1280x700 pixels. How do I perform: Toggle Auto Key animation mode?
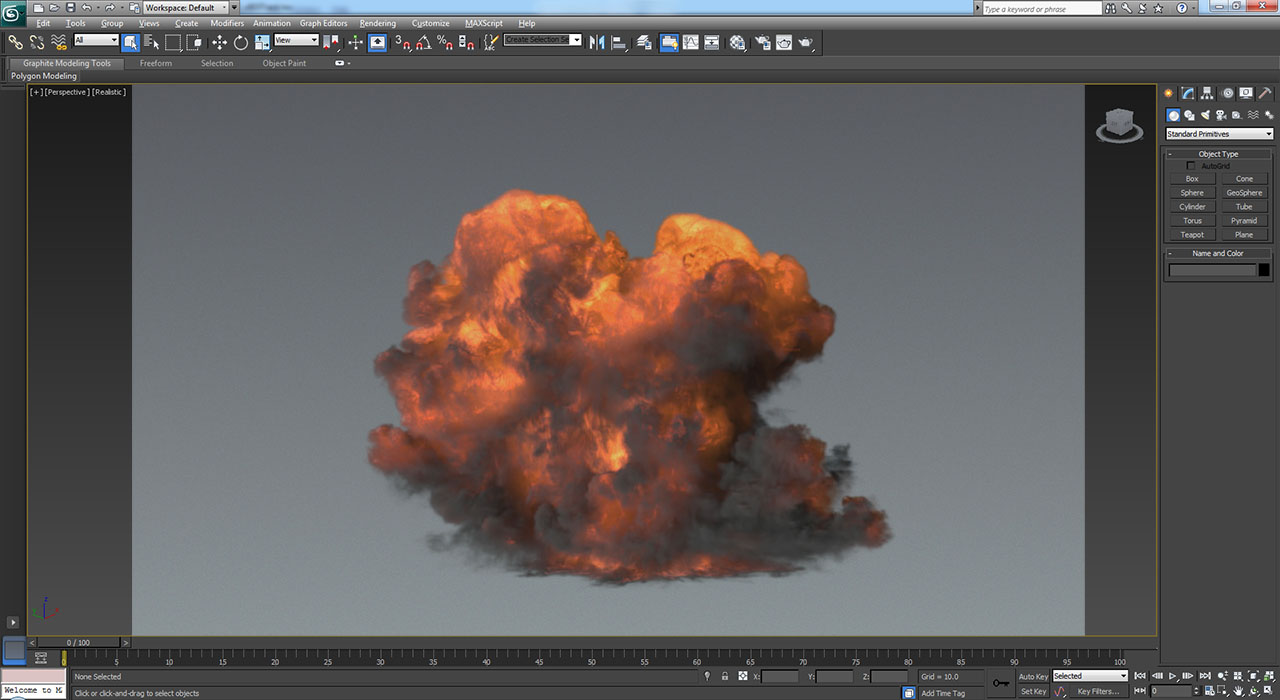(x=1033, y=677)
